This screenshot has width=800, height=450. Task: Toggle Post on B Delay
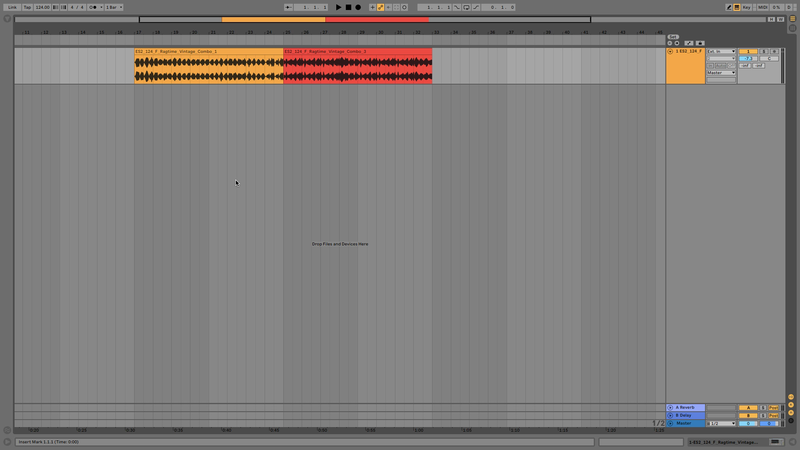click(x=773, y=415)
